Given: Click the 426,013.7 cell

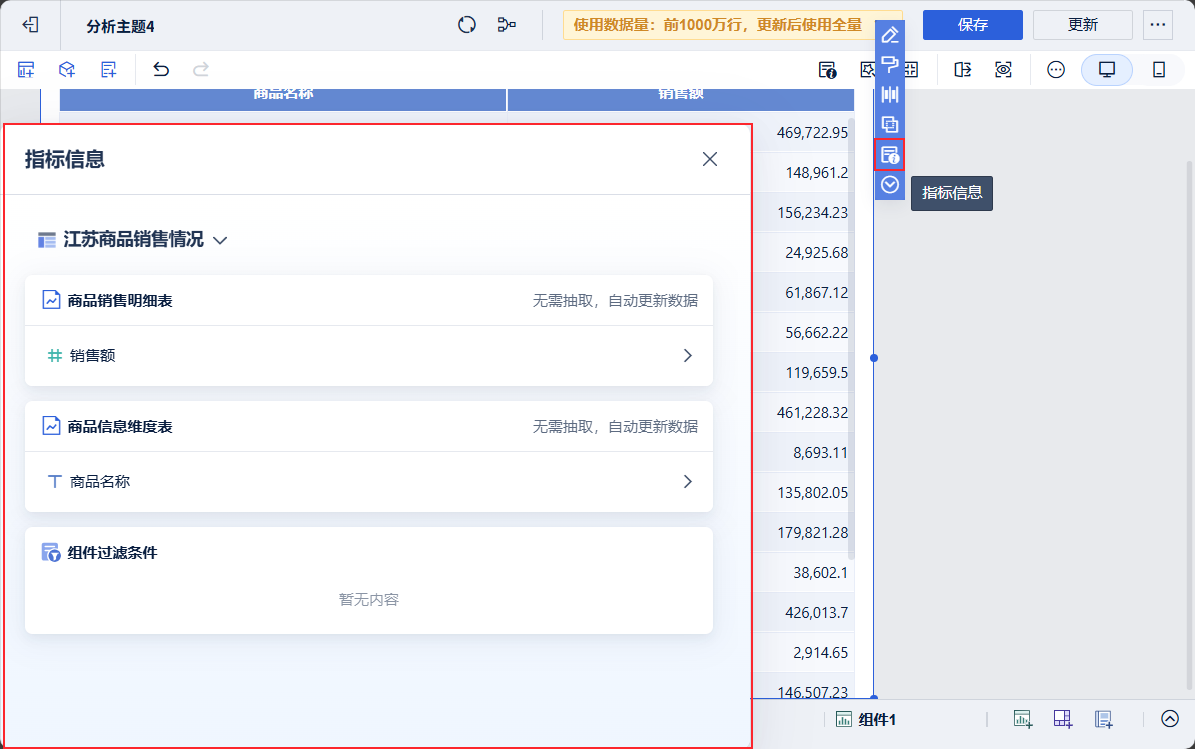Looking at the screenshot, I should pos(817,613).
